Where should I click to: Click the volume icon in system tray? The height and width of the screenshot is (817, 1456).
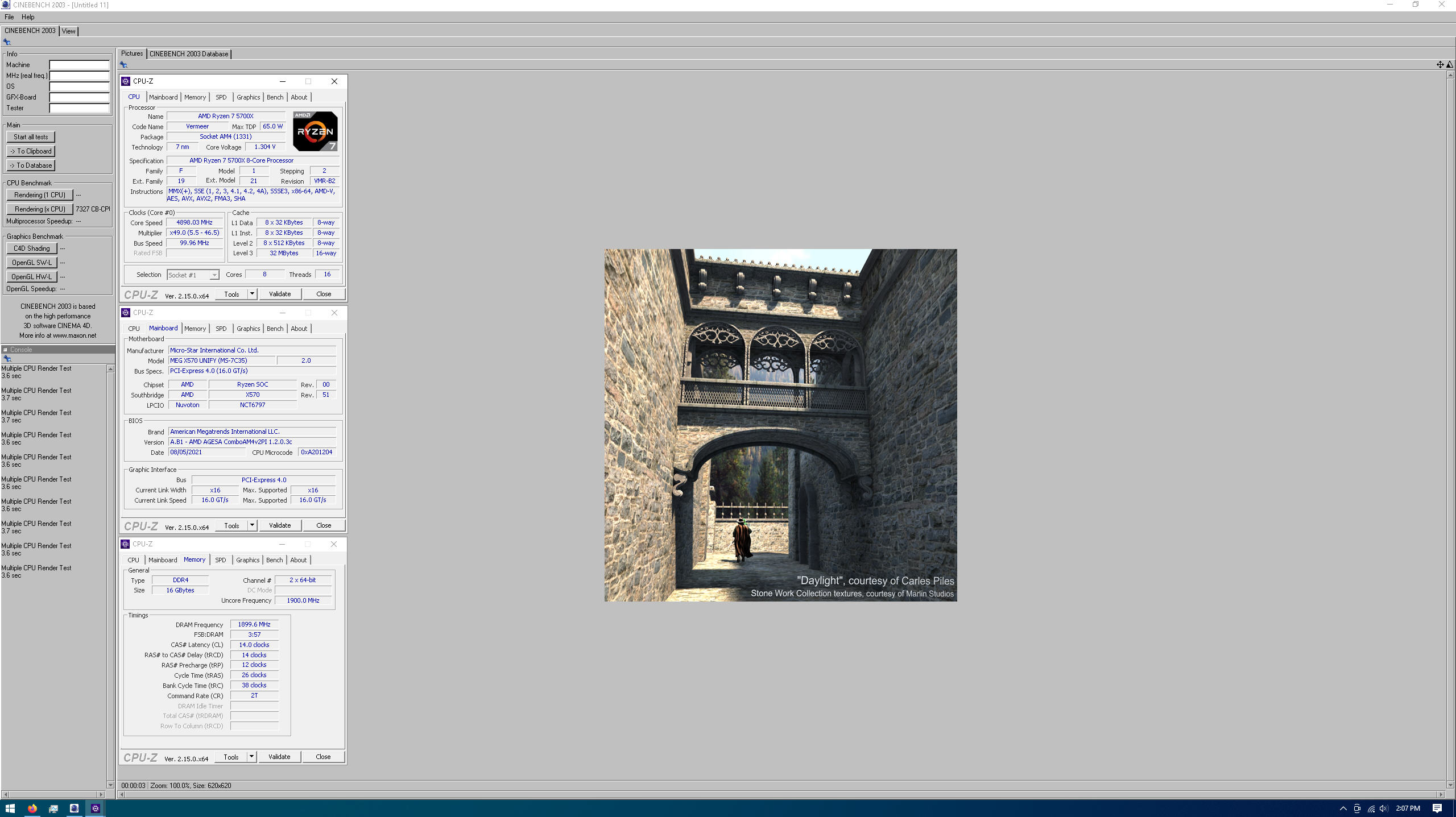click(x=1383, y=808)
